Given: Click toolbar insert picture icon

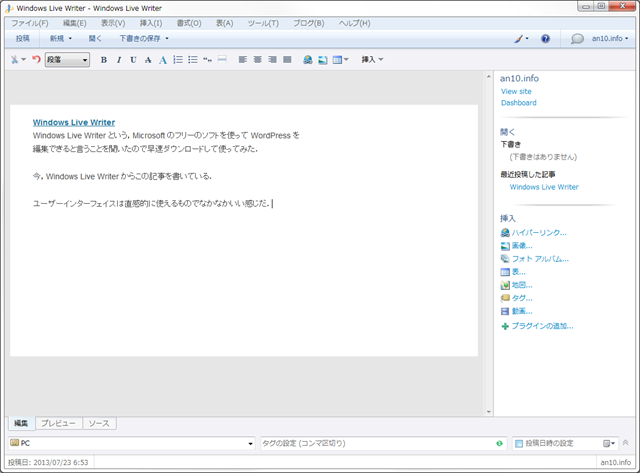Looking at the screenshot, I should pyautogui.click(x=322, y=60).
